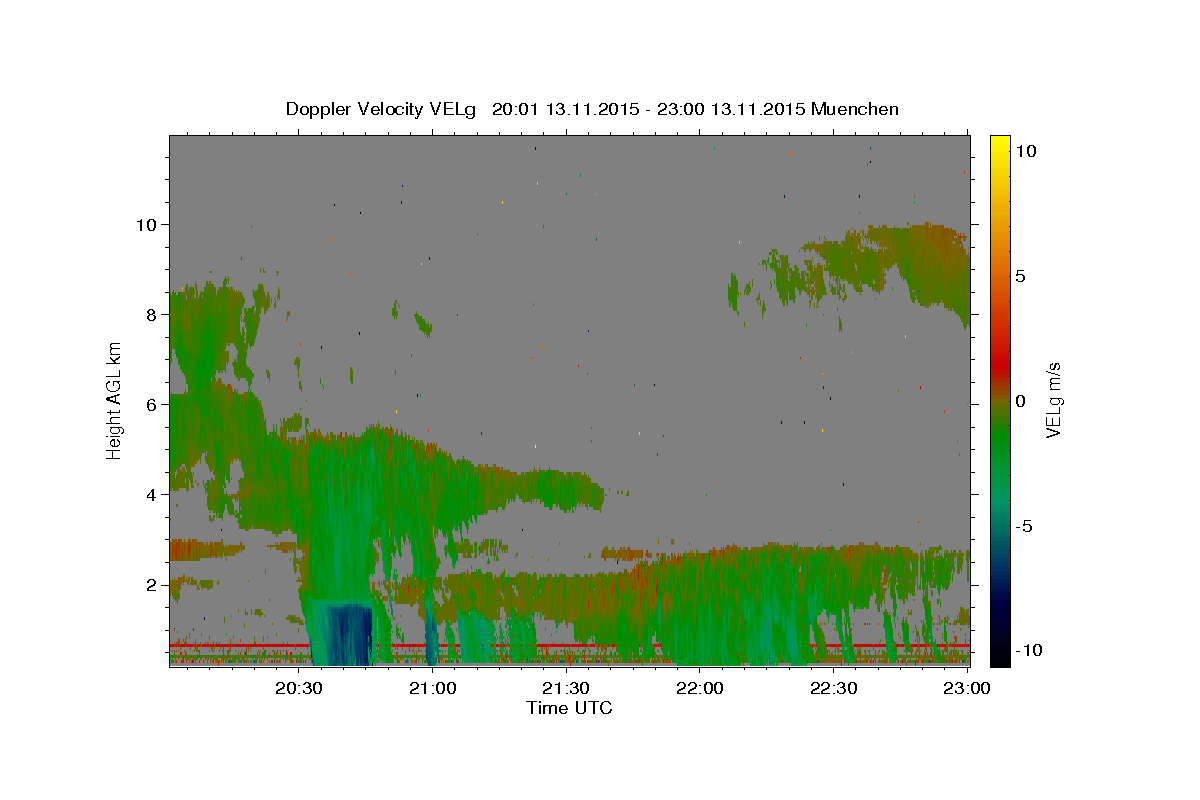The height and width of the screenshot is (800, 1200).
Task: Click the 'Height AGL km' axis label
Action: [114, 401]
